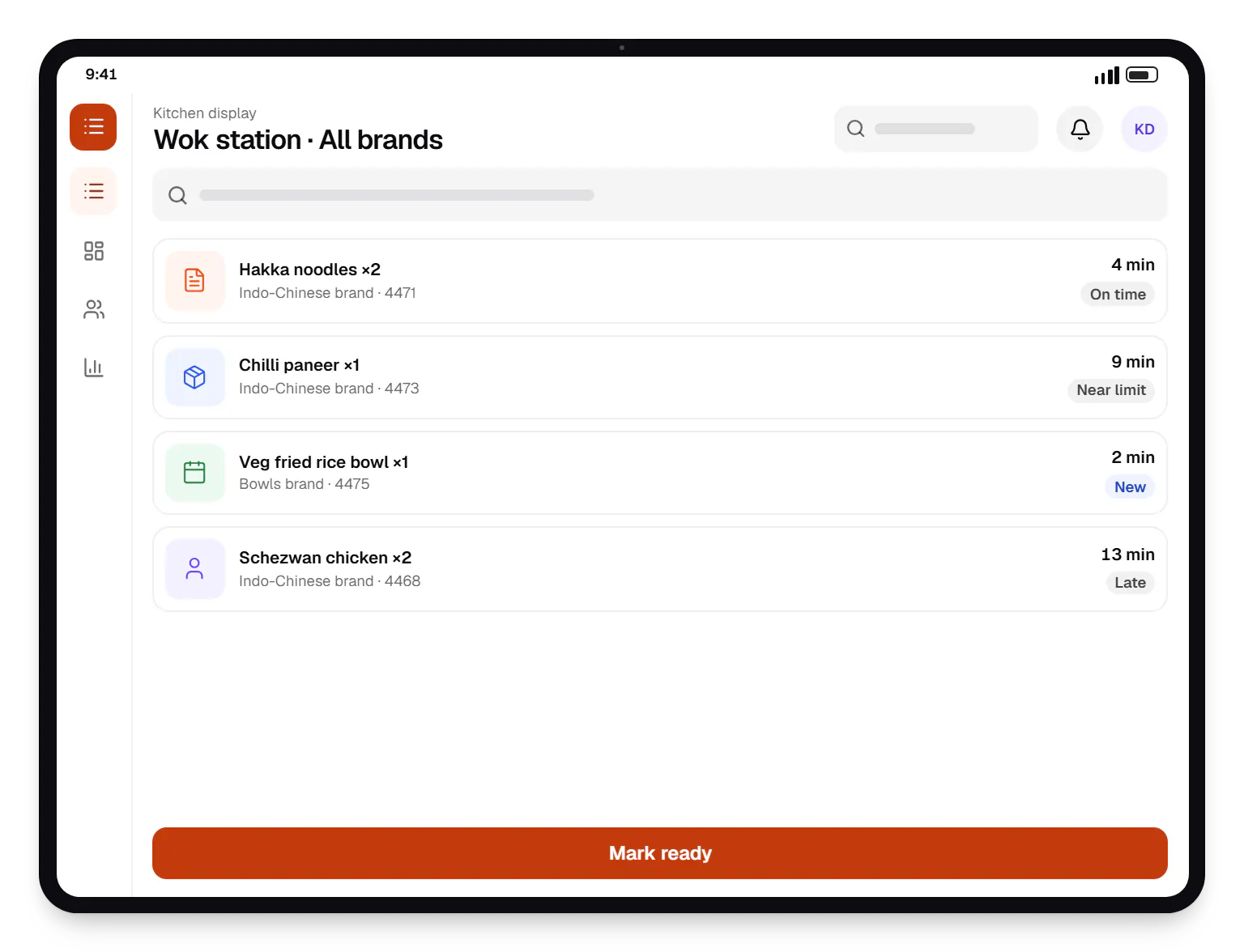
Task: Click the 9 min timer
Action: click(1133, 362)
